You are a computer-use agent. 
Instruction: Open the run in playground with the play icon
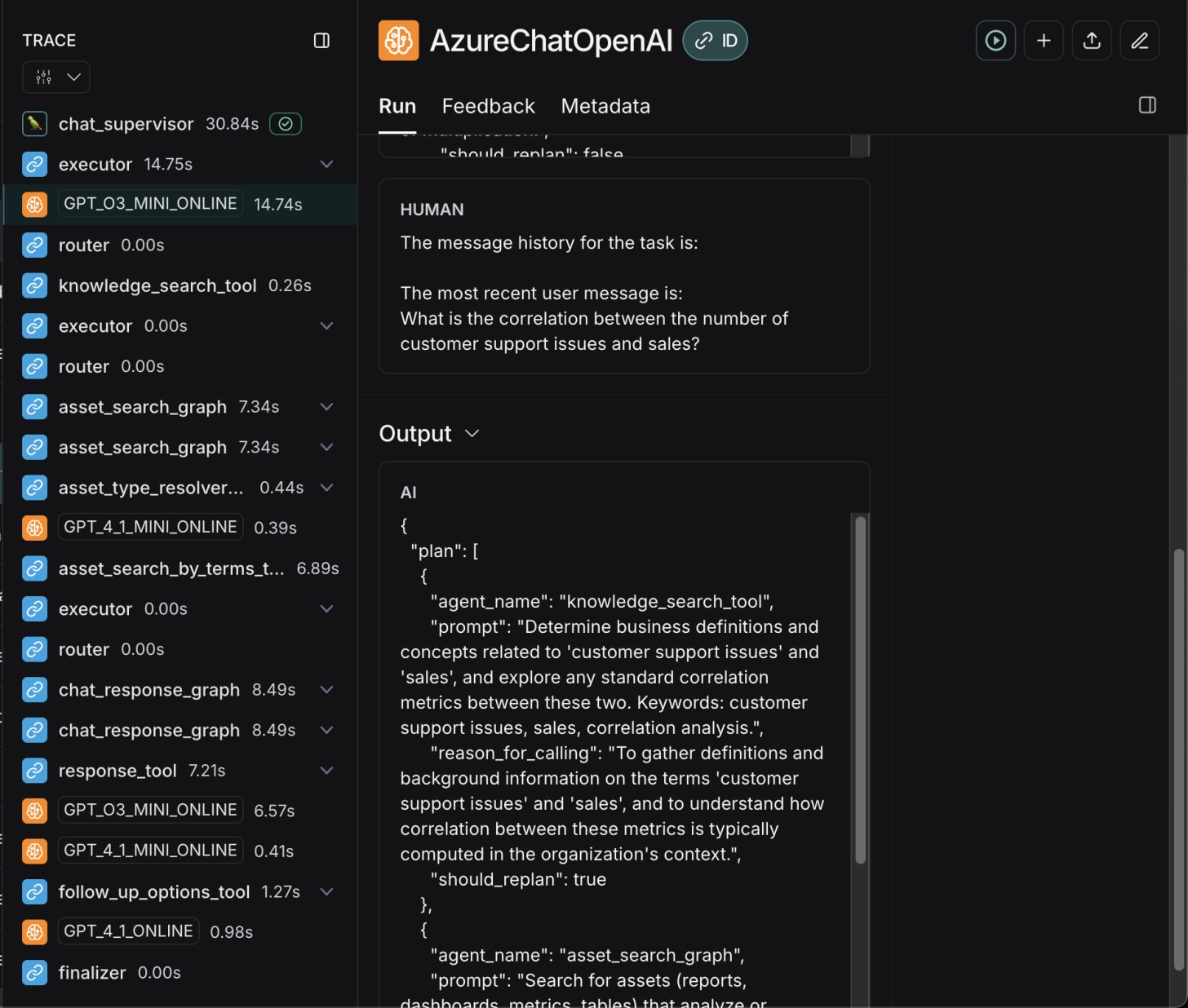pyautogui.click(x=995, y=41)
